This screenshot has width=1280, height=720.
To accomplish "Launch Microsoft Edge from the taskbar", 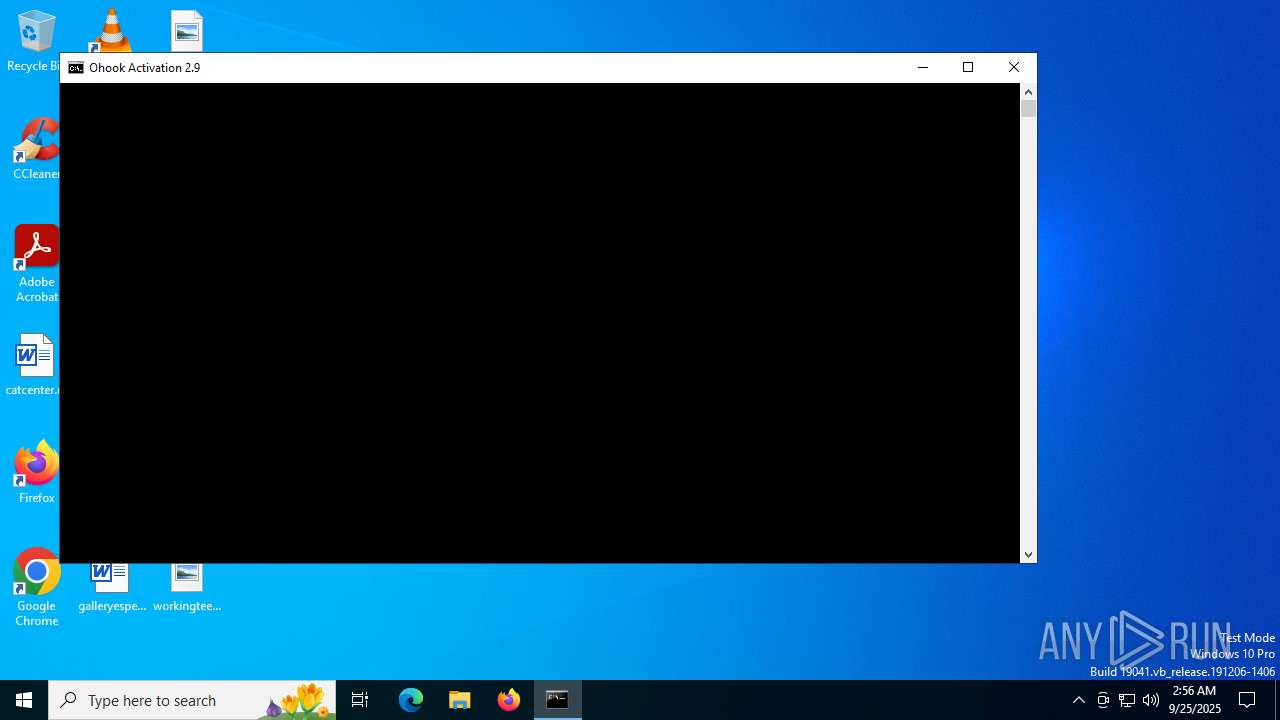I will (x=411, y=700).
